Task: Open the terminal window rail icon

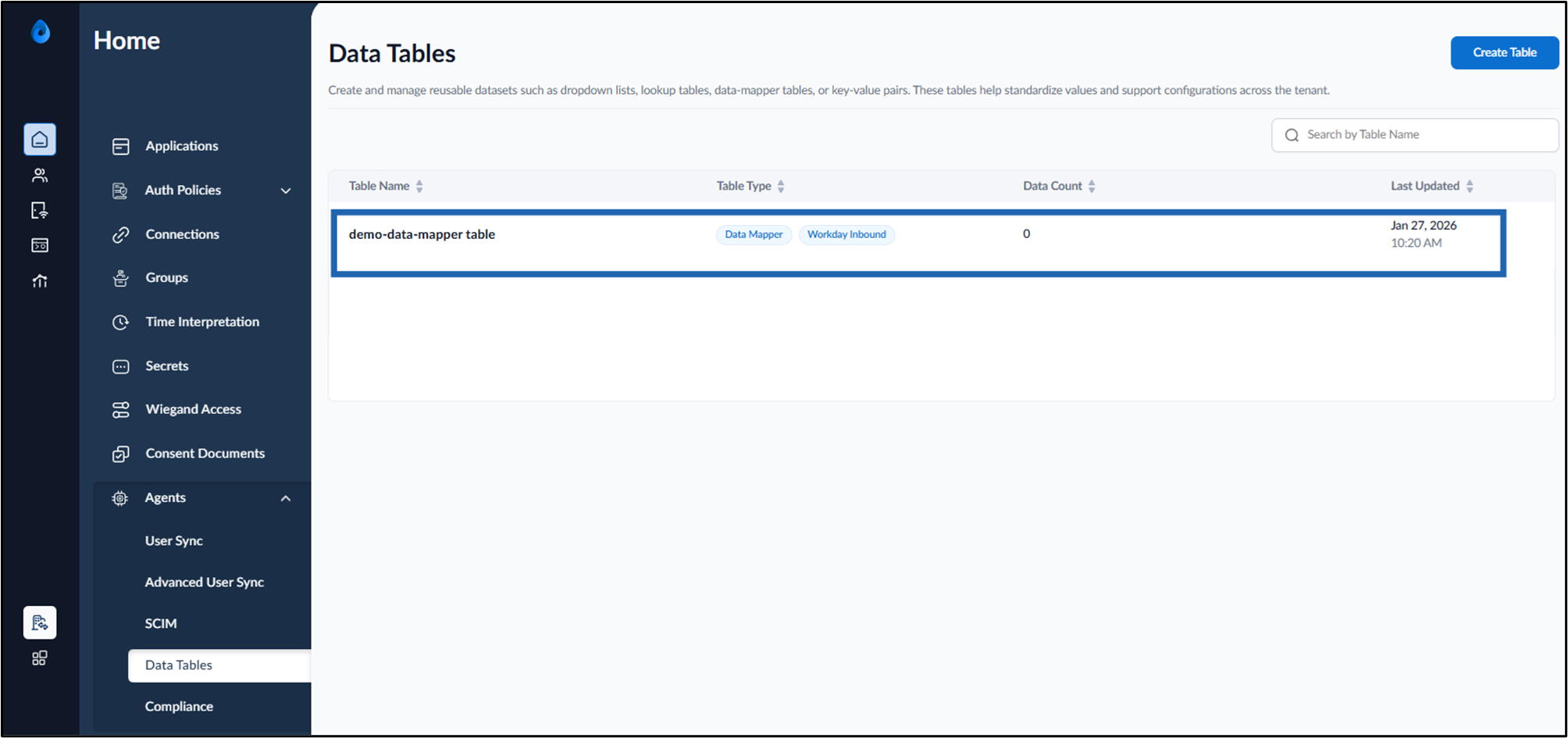Action: 40,245
